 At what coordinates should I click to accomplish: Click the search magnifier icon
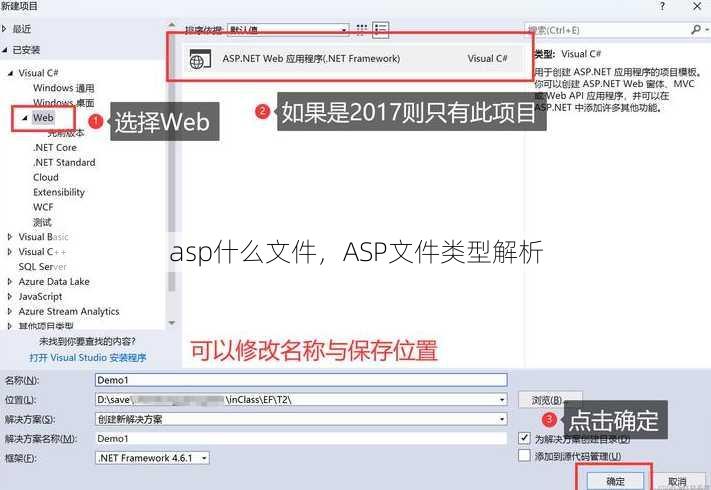click(696, 29)
